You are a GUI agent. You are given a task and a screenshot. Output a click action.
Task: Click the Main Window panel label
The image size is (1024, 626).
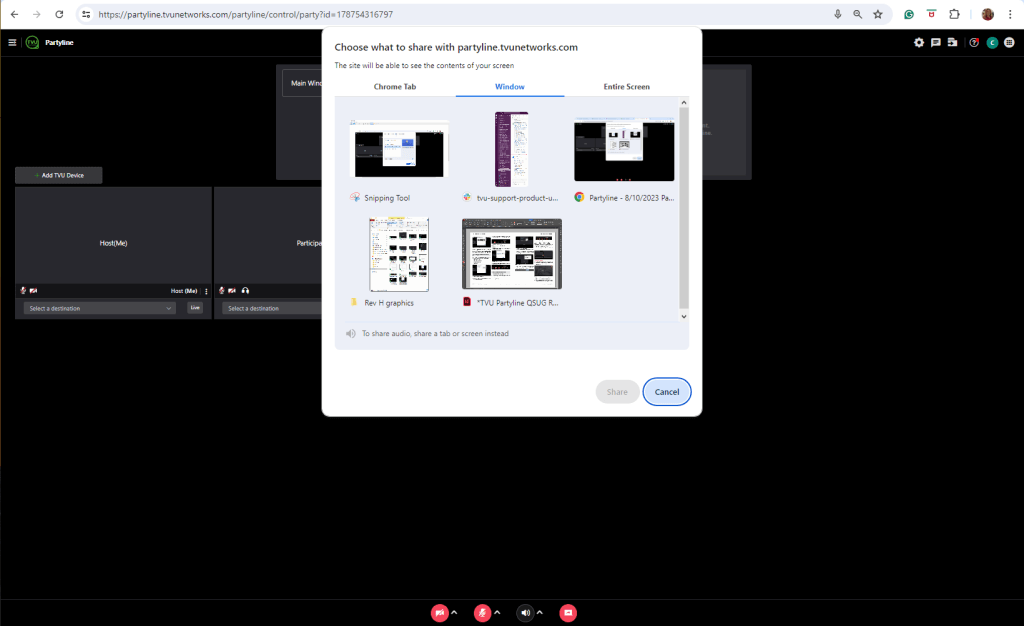click(x=306, y=84)
